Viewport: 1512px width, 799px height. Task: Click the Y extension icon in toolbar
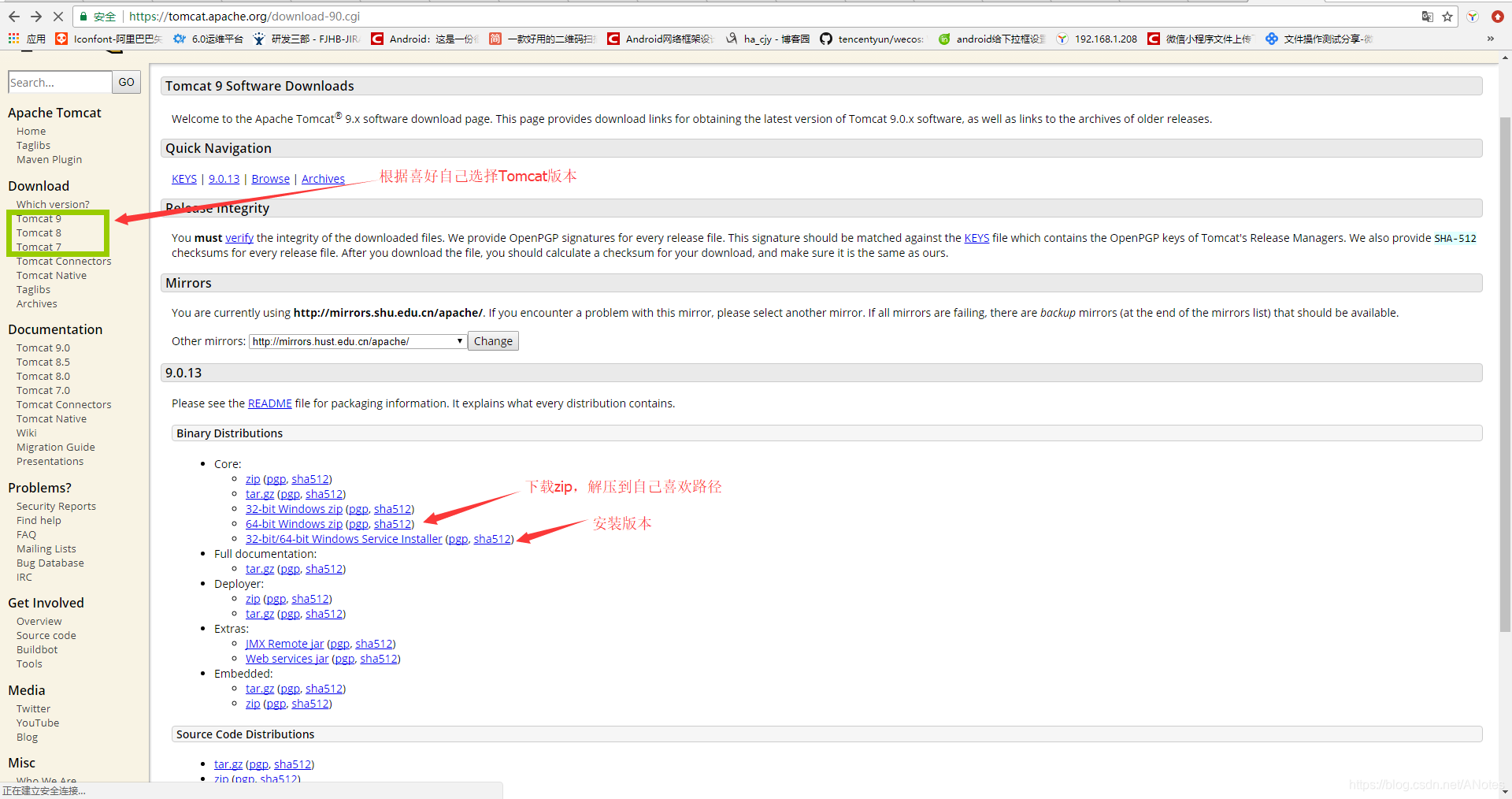(1473, 17)
